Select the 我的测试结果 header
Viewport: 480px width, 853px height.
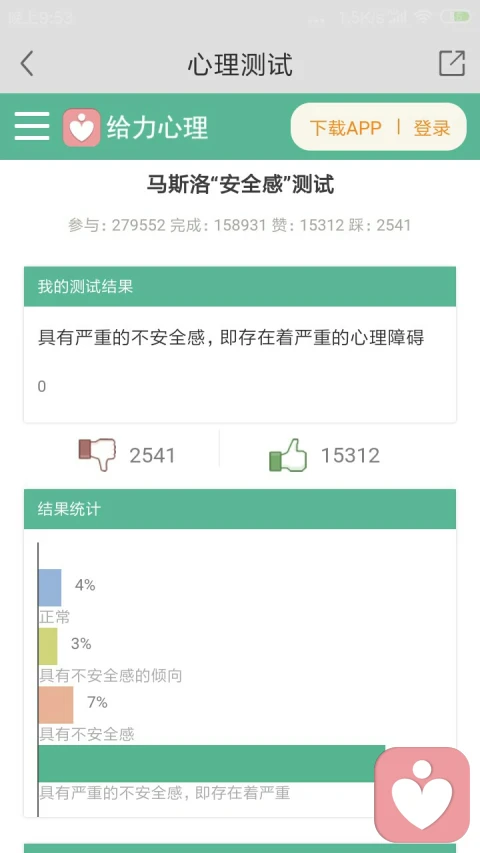coord(240,287)
